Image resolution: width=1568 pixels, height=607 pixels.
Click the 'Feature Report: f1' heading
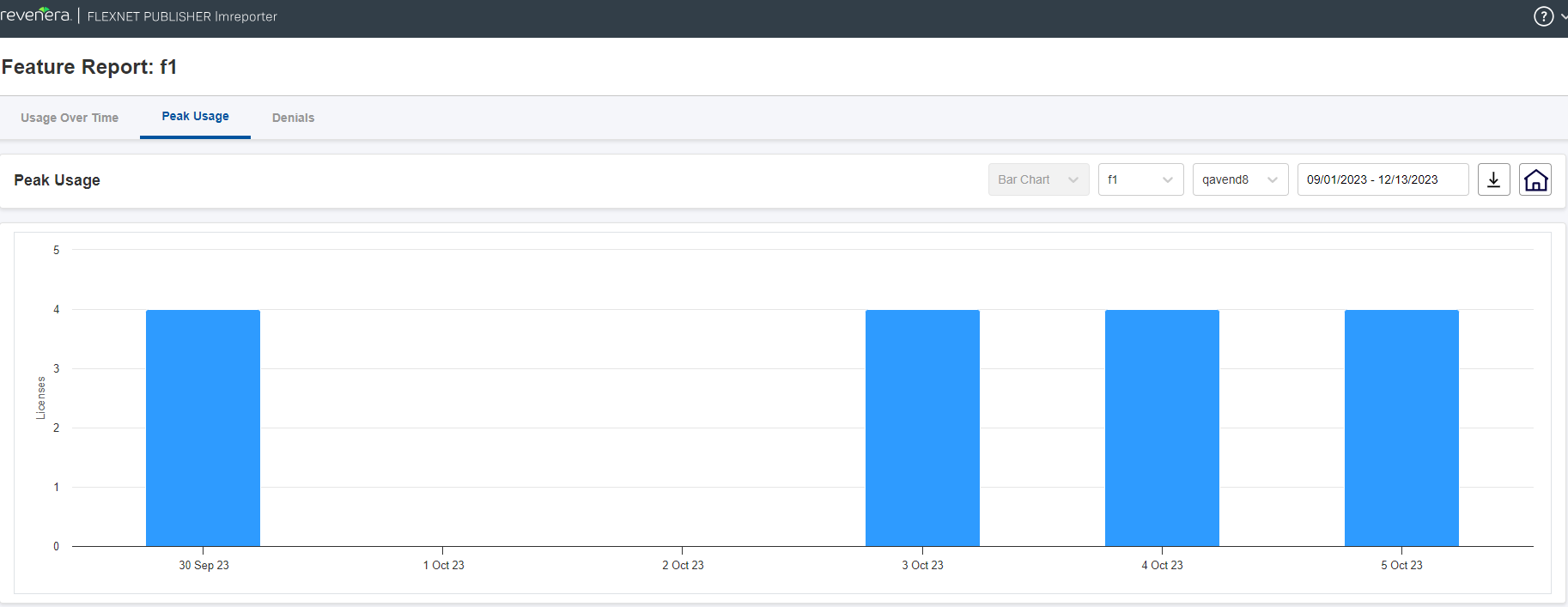point(89,67)
